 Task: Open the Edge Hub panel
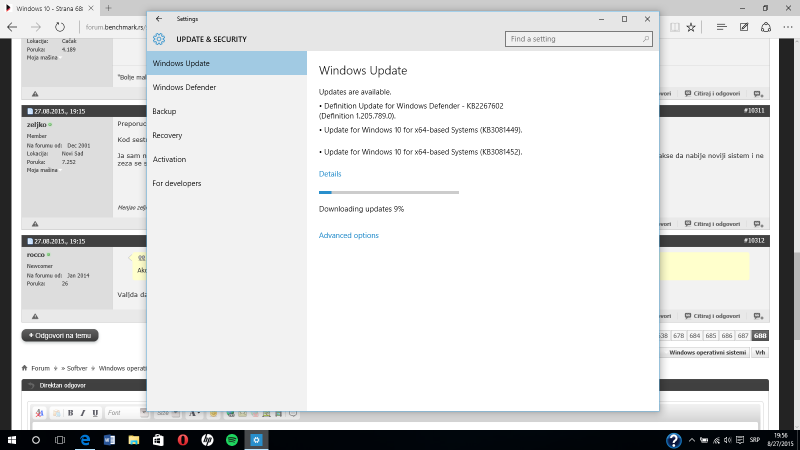(721, 27)
